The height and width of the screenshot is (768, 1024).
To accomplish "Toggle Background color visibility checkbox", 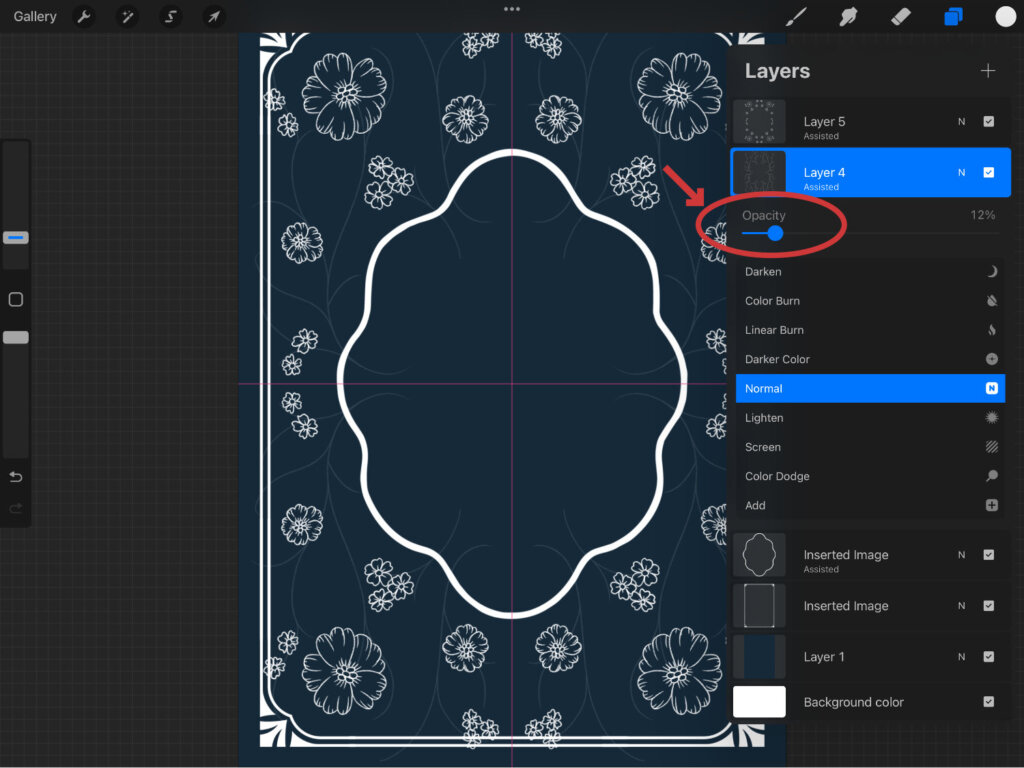I will click(x=988, y=702).
